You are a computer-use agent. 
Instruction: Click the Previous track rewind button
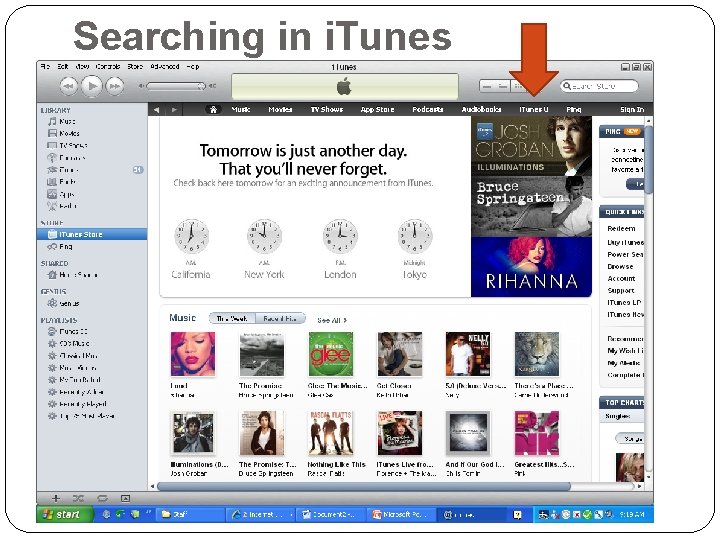[x=69, y=86]
